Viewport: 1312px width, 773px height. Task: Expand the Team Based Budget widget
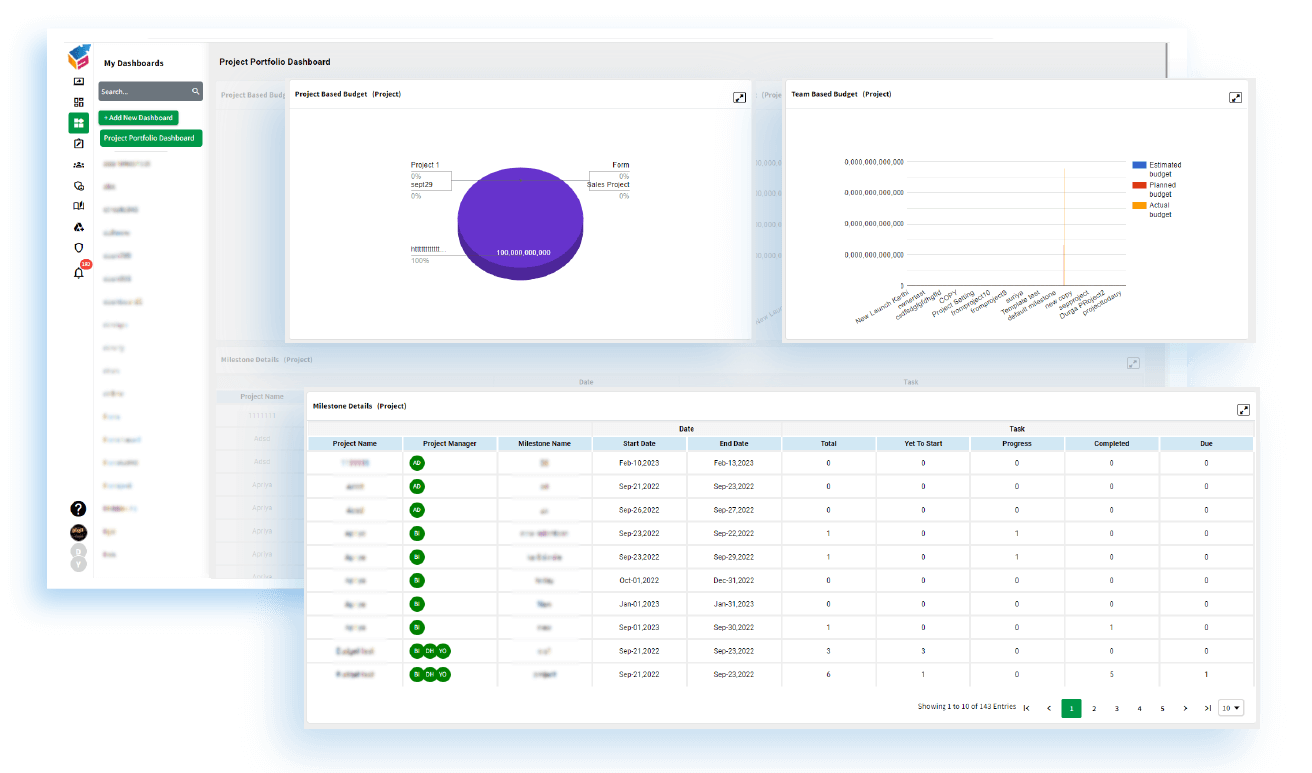1236,97
